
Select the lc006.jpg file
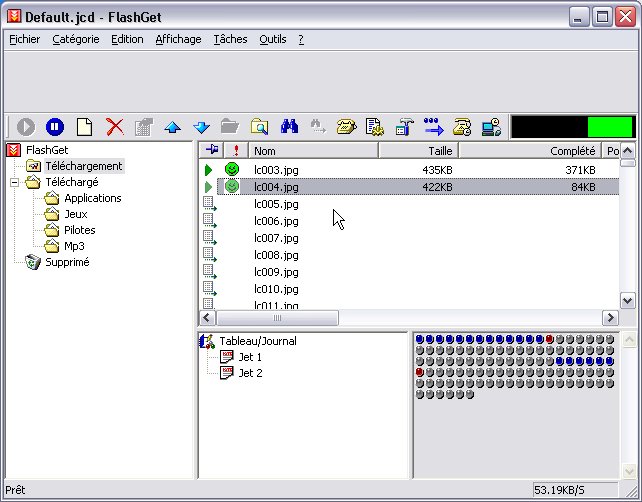(276, 221)
